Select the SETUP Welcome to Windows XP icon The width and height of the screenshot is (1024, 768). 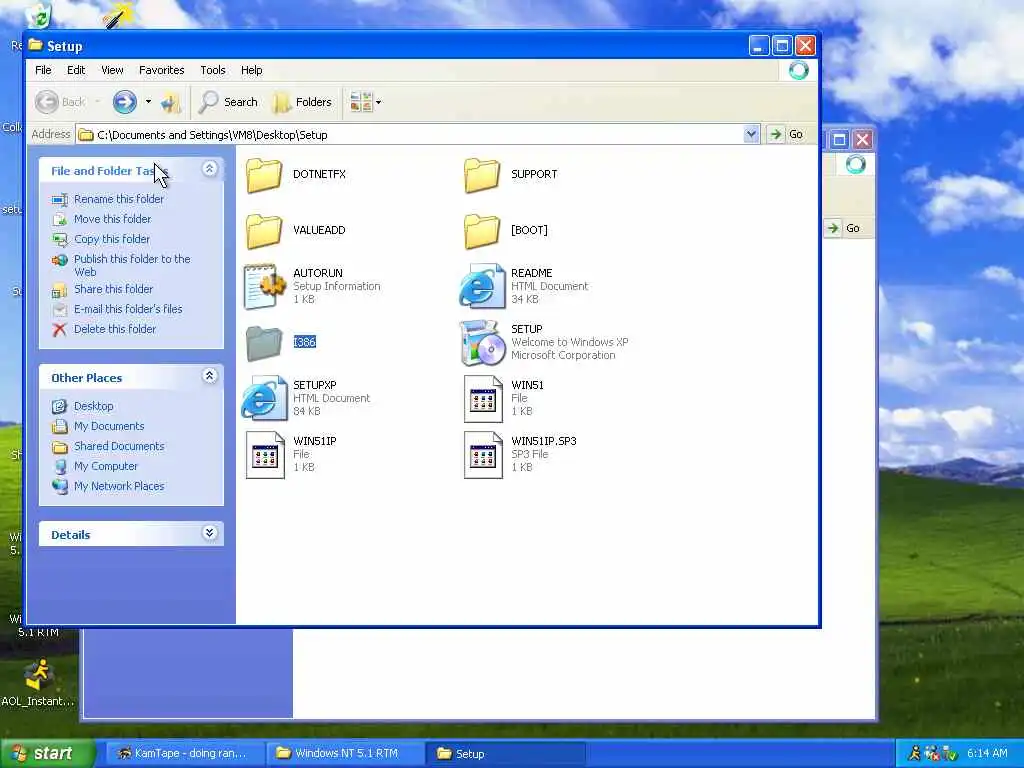483,342
